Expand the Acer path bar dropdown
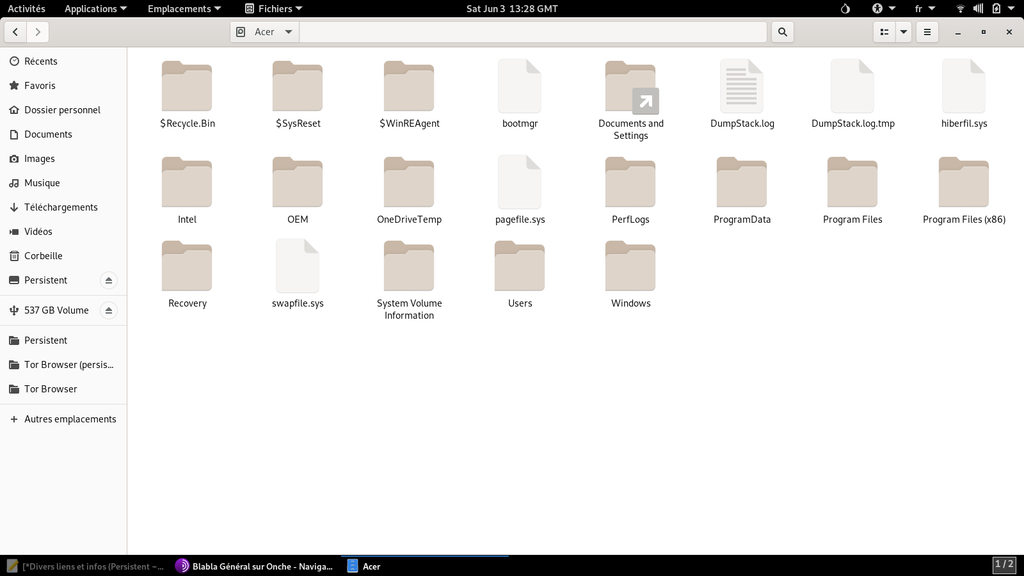This screenshot has width=1024, height=576. [289, 32]
